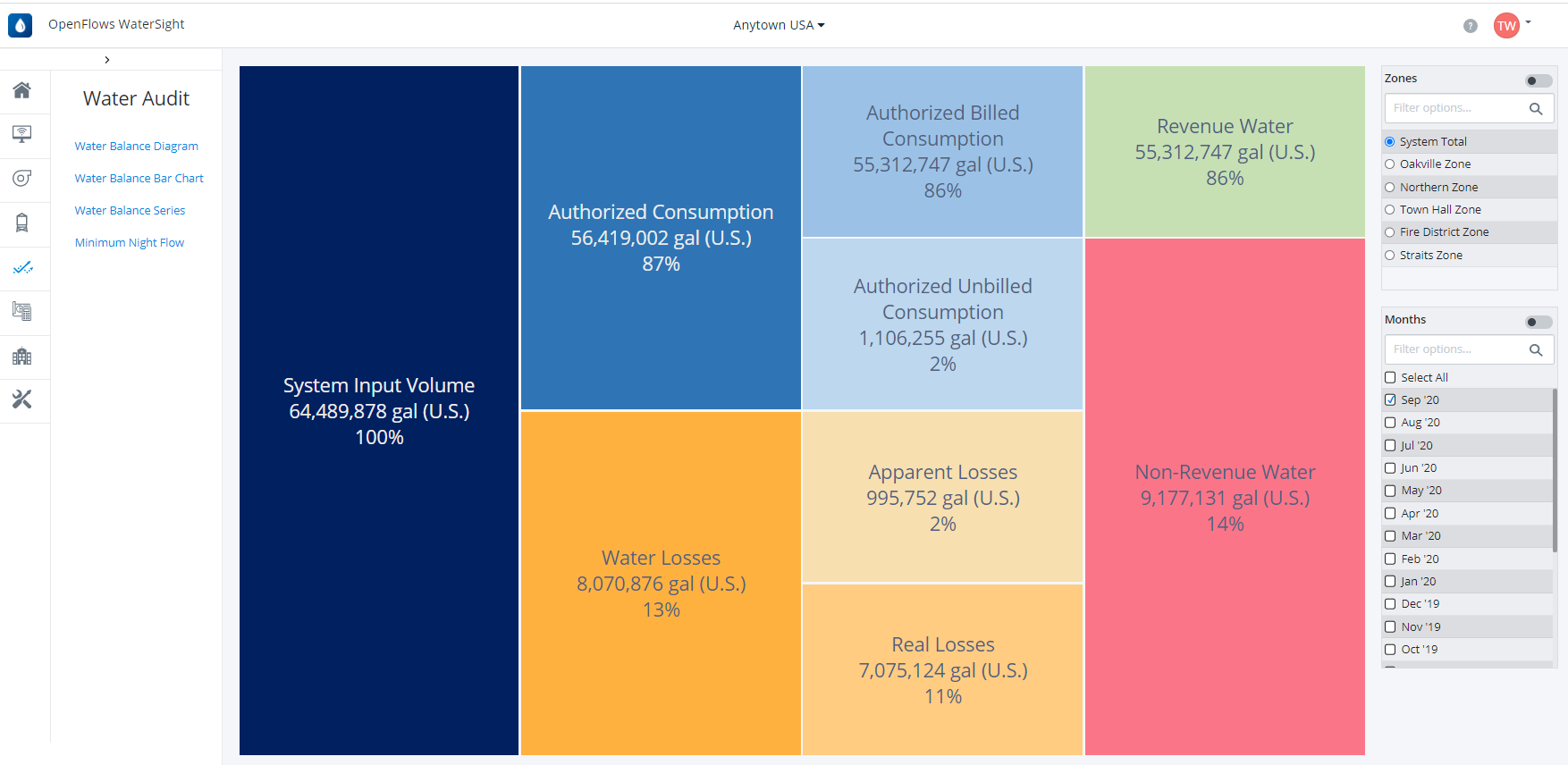Screen dimensions: 1568x765
Task: Open the tools wrench sidebar icon
Action: pos(22,399)
